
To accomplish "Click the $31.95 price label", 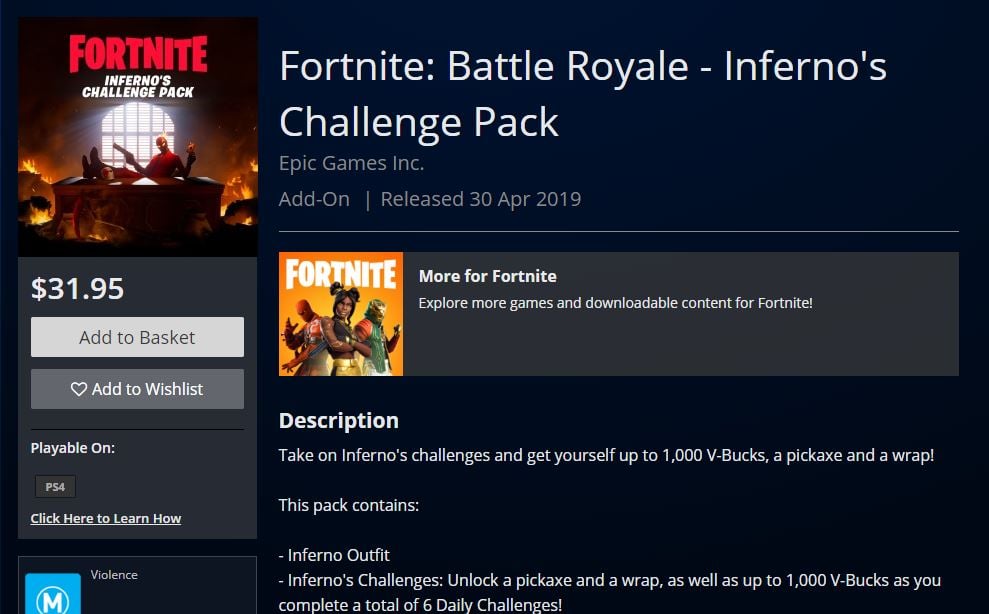I will coord(77,288).
